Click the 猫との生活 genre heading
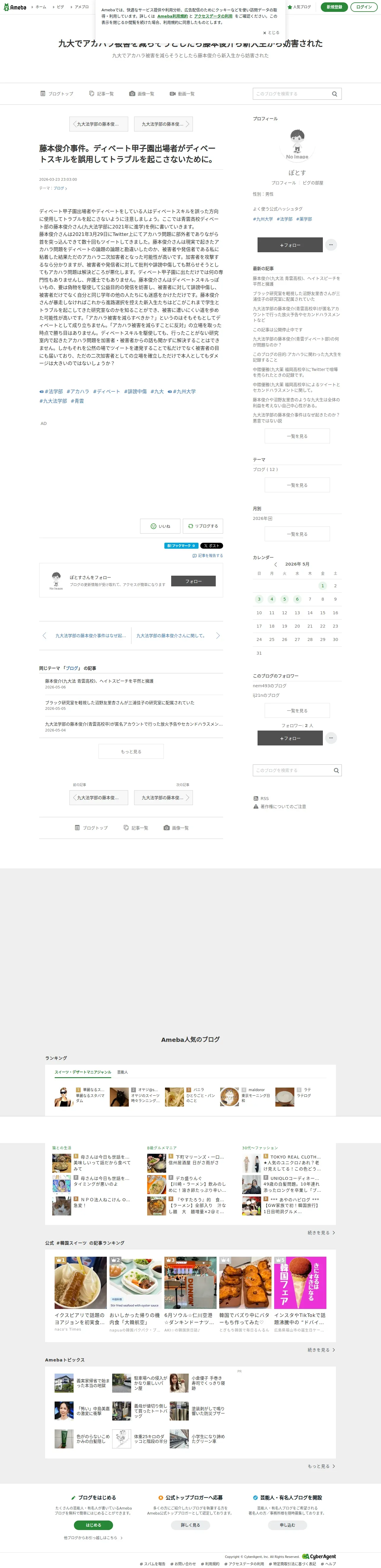Screen dimensions: 381x1568 [61, 1148]
